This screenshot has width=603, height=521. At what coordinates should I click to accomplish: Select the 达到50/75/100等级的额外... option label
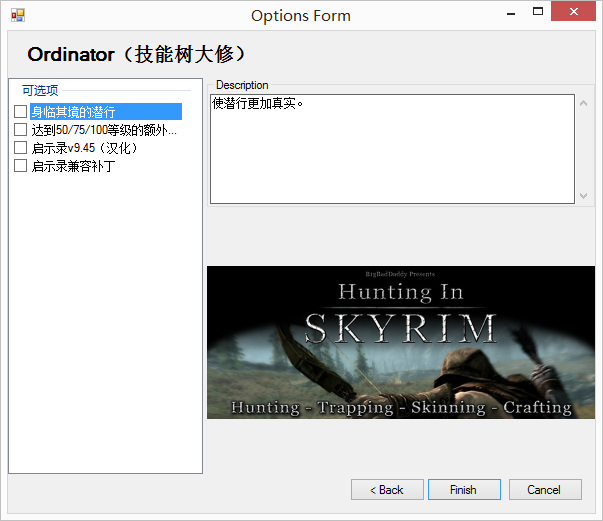pyautogui.click(x=104, y=130)
